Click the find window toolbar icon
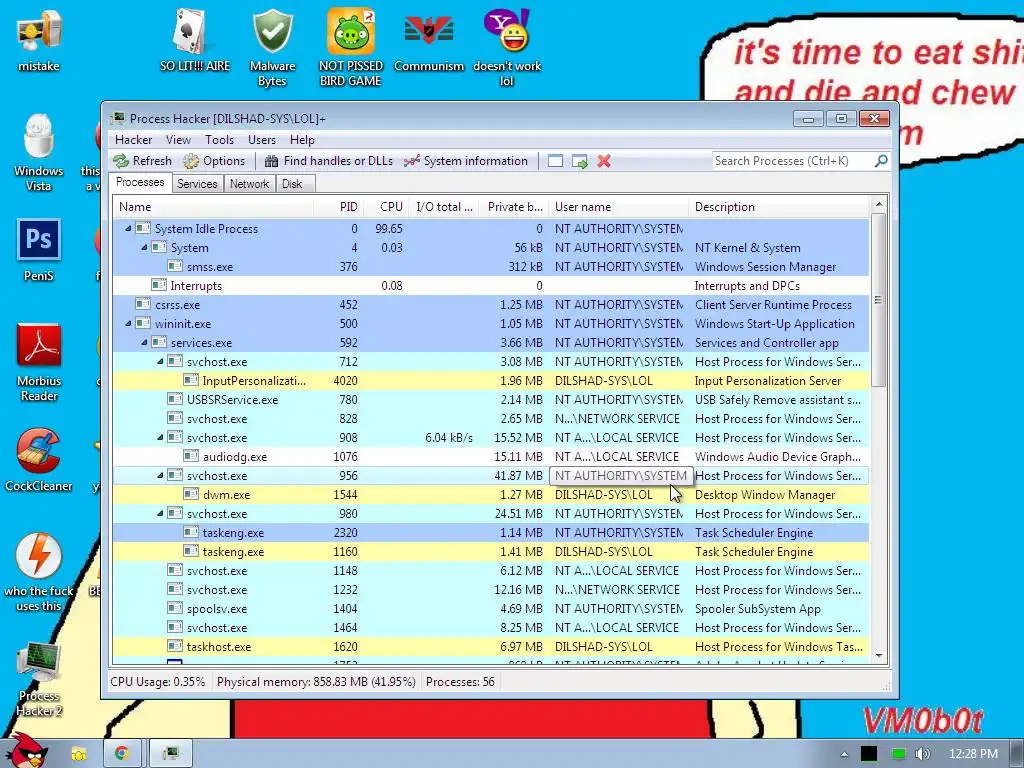 [x=555, y=161]
